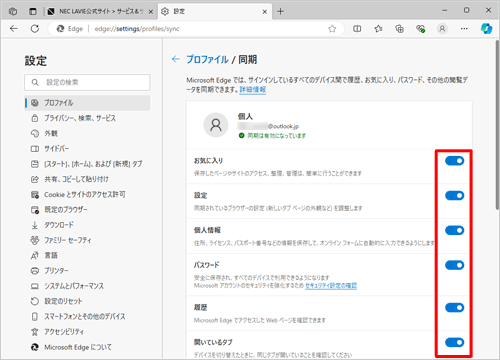Screen dimensions: 500x360
Task: Open システムとパフォーマンス settings
Action: point(87,286)
